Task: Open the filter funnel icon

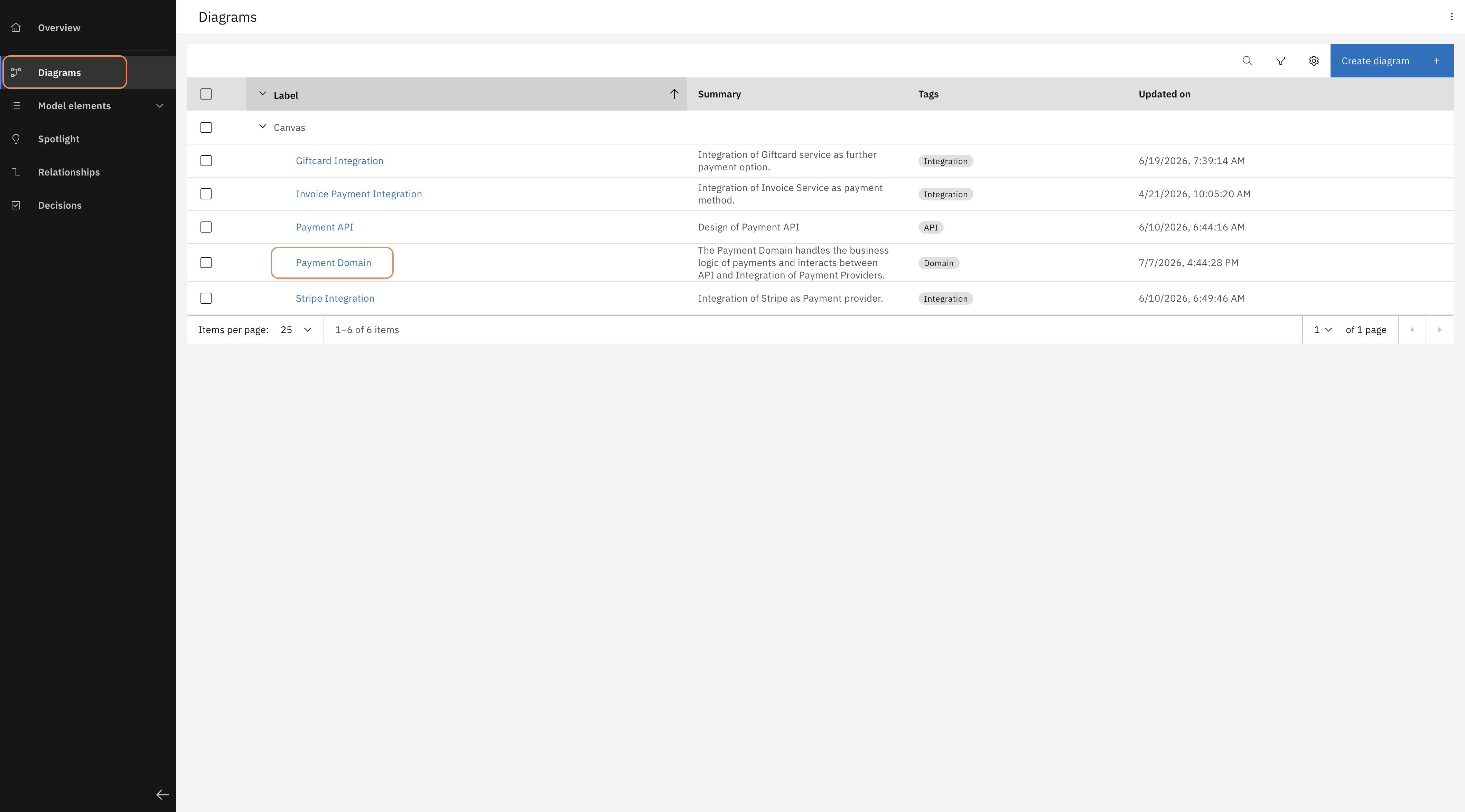Action: (1281, 61)
